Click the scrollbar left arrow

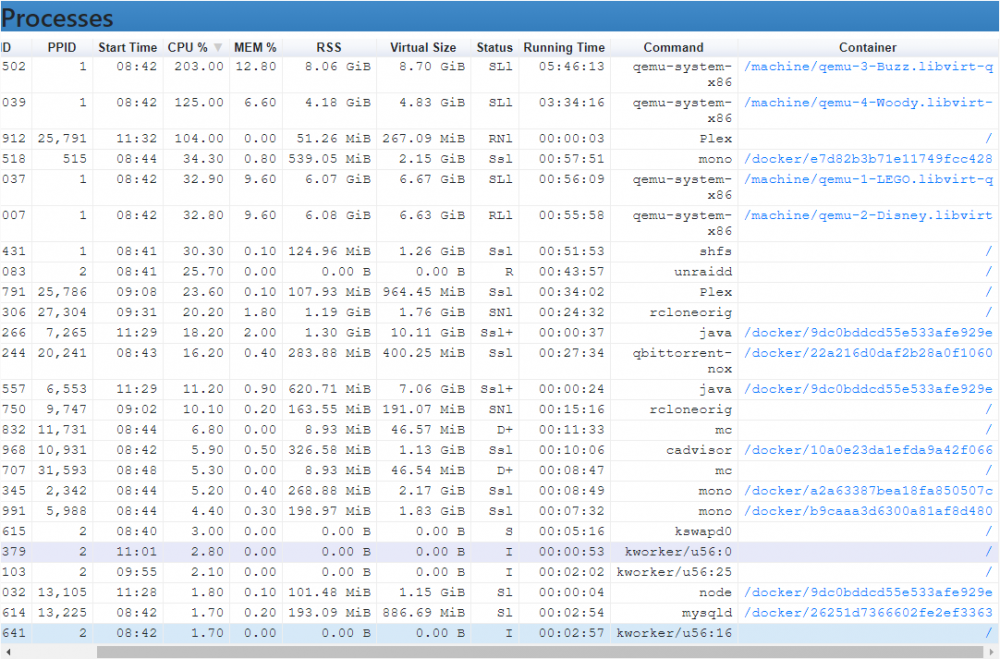point(8,652)
